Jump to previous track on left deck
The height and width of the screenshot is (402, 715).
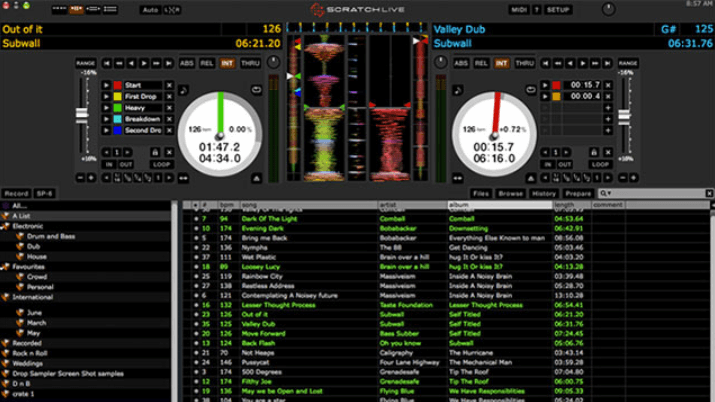tap(107, 63)
